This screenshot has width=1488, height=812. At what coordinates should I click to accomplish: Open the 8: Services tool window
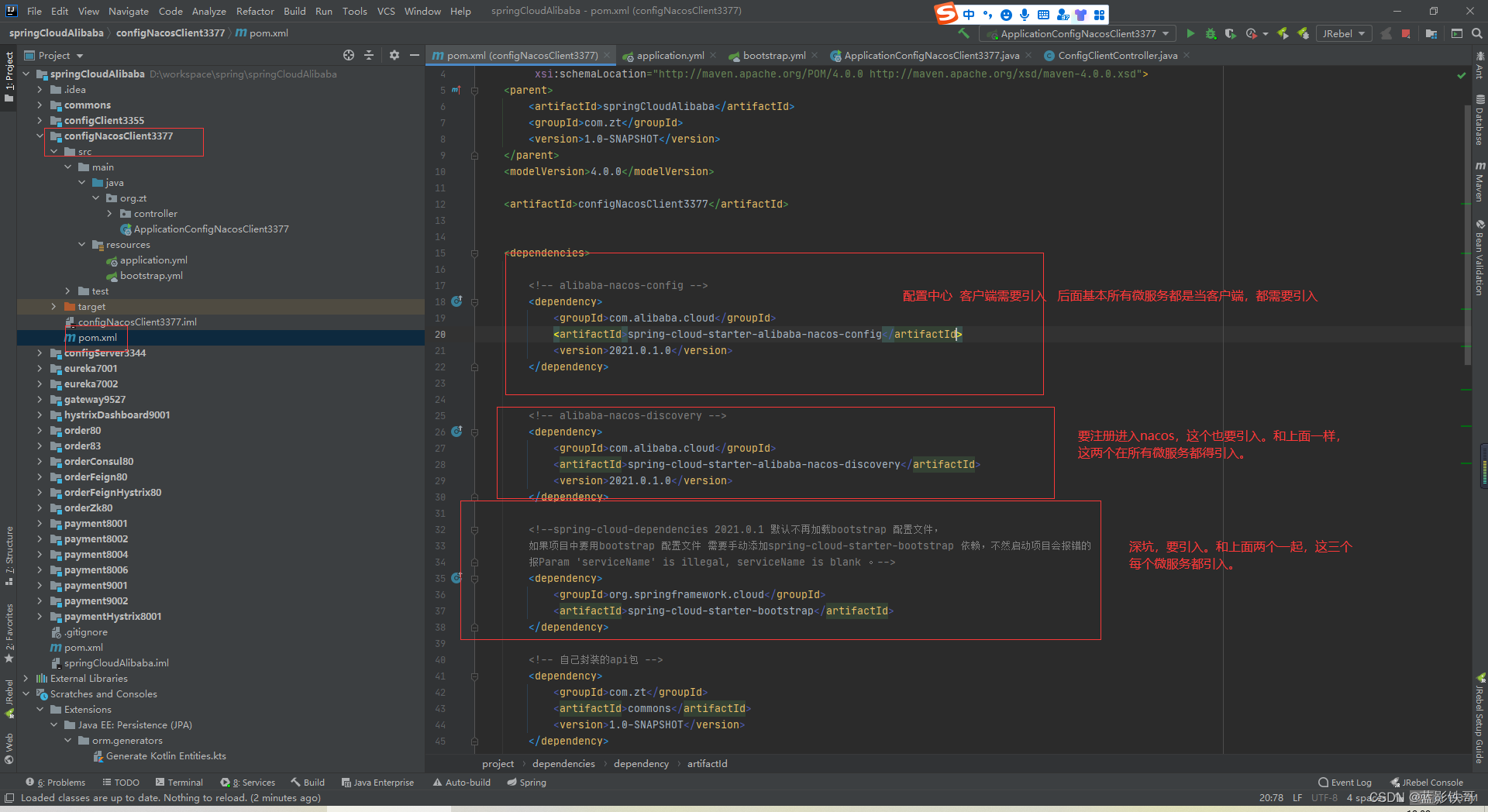click(247, 783)
